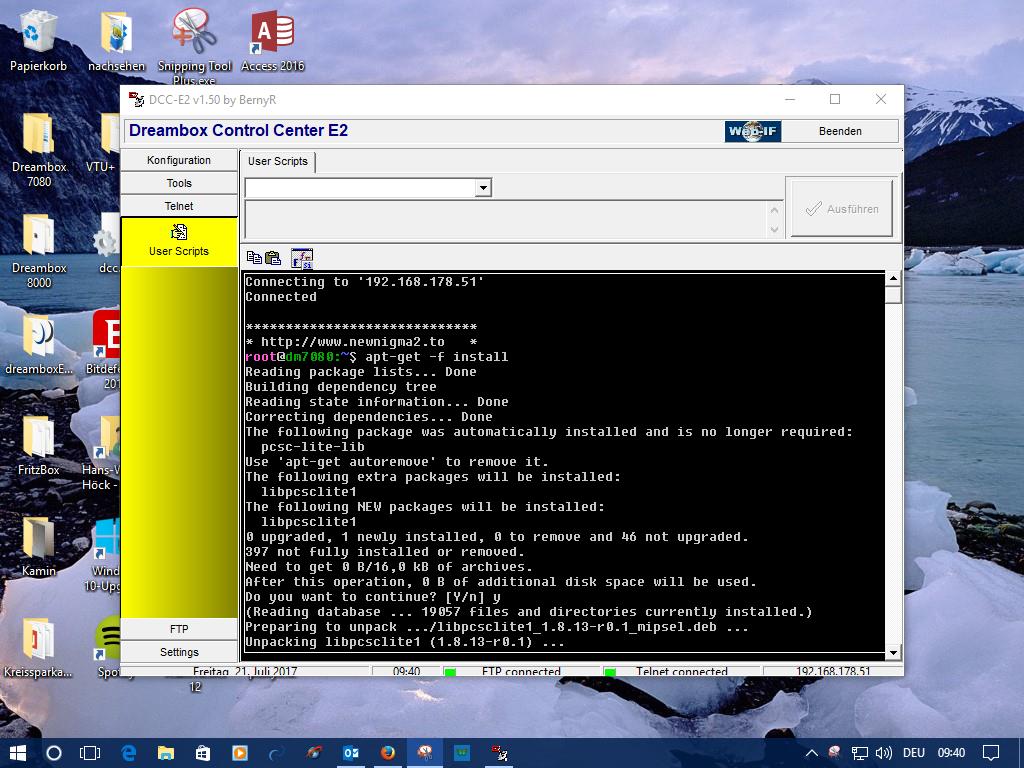Open Microsoft Edge in the taskbar
The height and width of the screenshot is (768, 1024).
tap(129, 753)
